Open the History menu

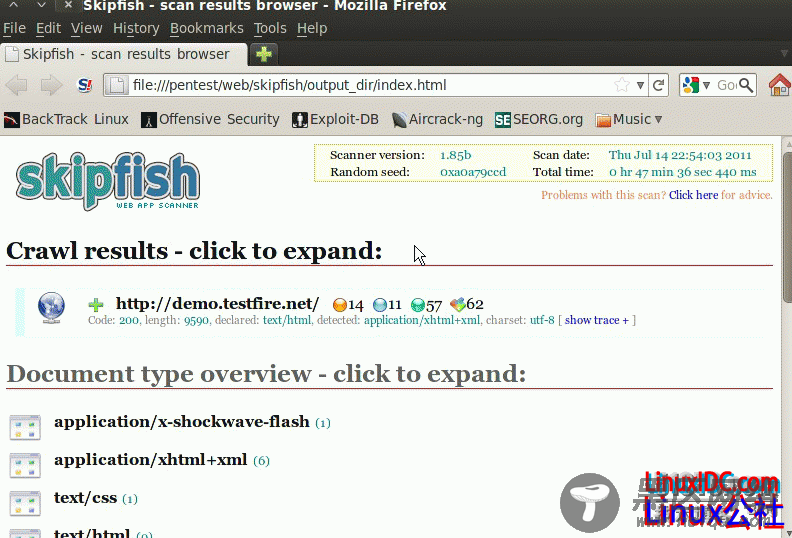click(136, 28)
